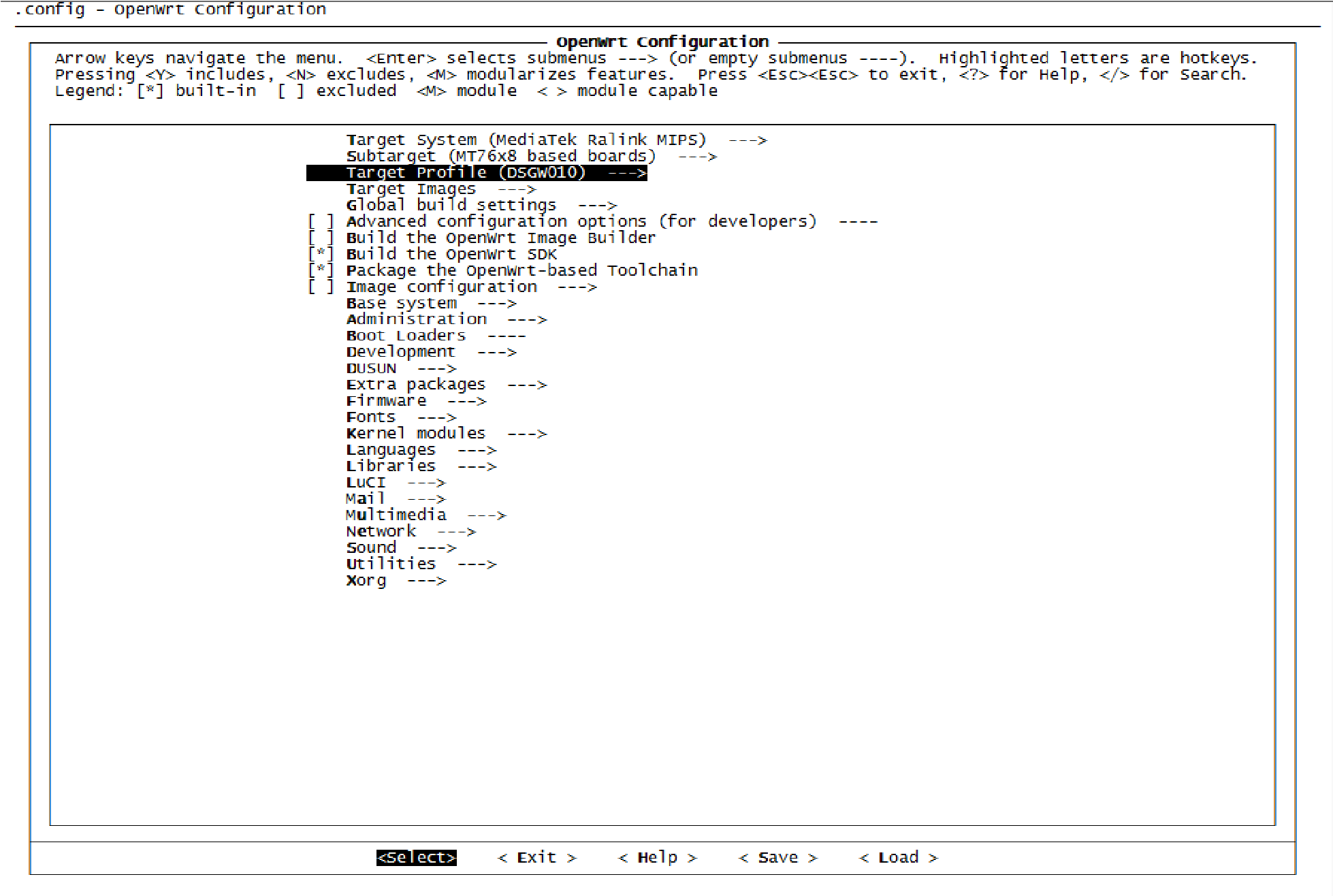Toggle Advanced configuration options (for developers) checkbox
Screen dimensions: 1333x896
[321, 222]
